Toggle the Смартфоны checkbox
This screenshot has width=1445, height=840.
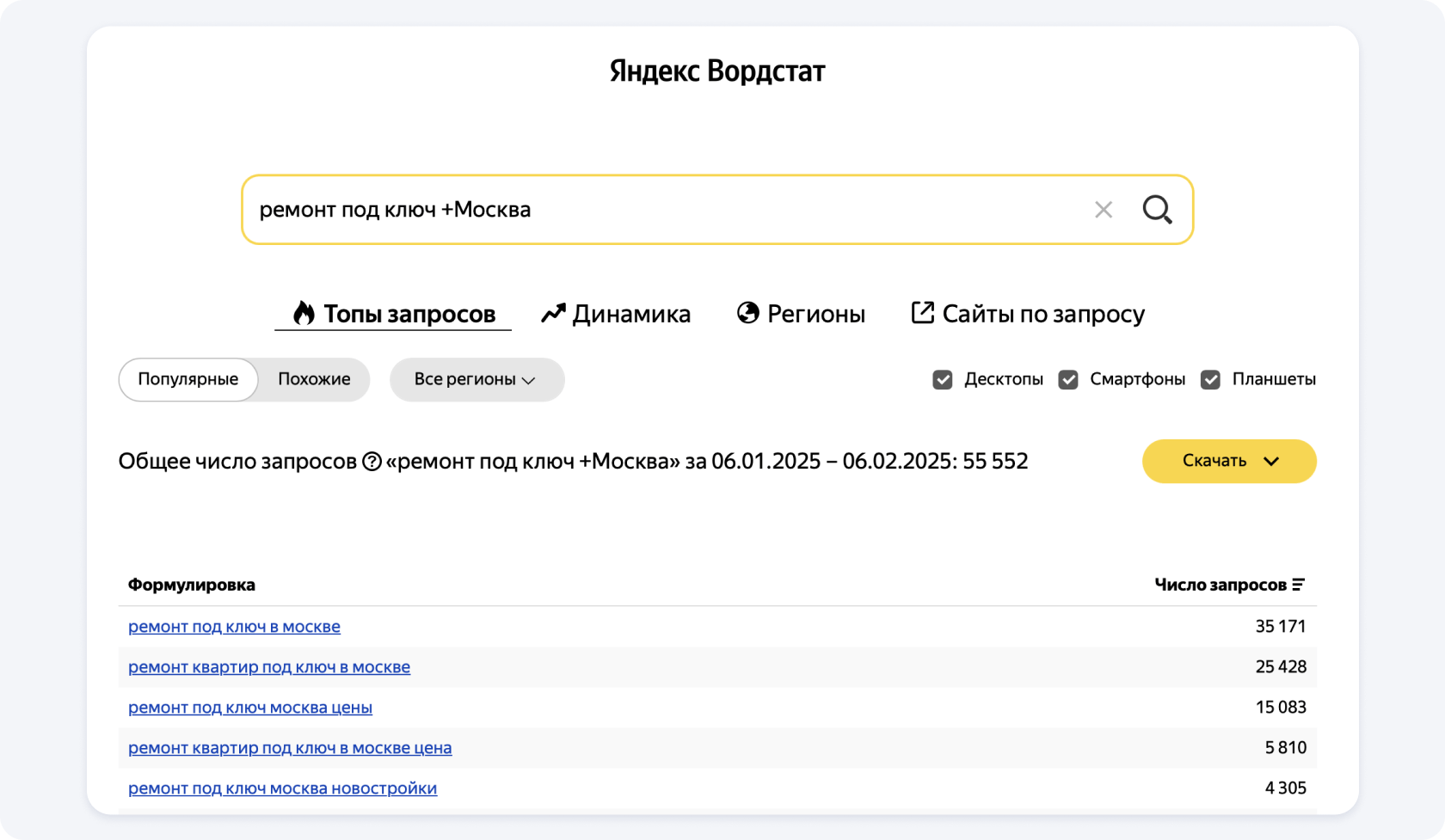tap(1068, 380)
